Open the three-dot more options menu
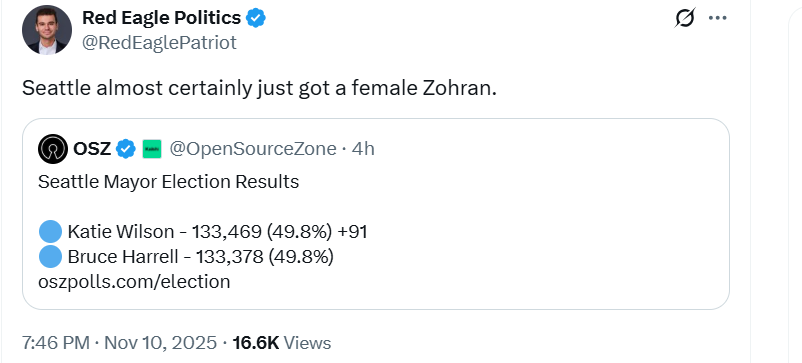Image resolution: width=802 pixels, height=363 pixels. pyautogui.click(x=718, y=18)
